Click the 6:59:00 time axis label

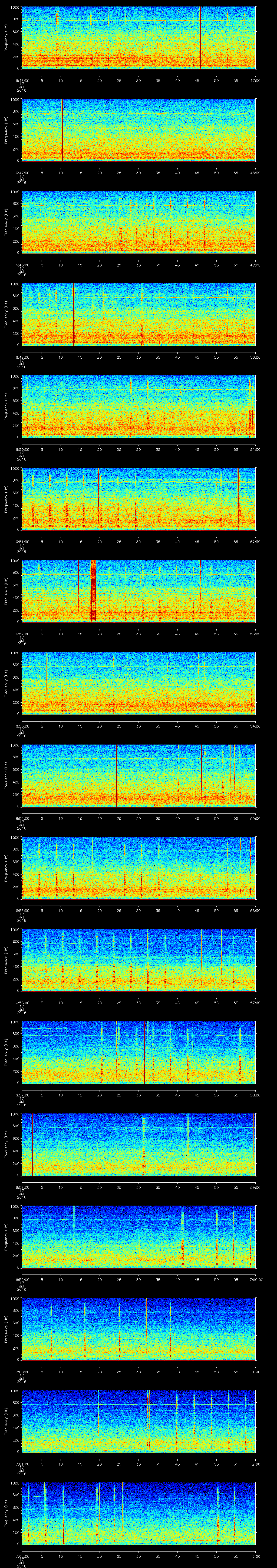point(22,1279)
